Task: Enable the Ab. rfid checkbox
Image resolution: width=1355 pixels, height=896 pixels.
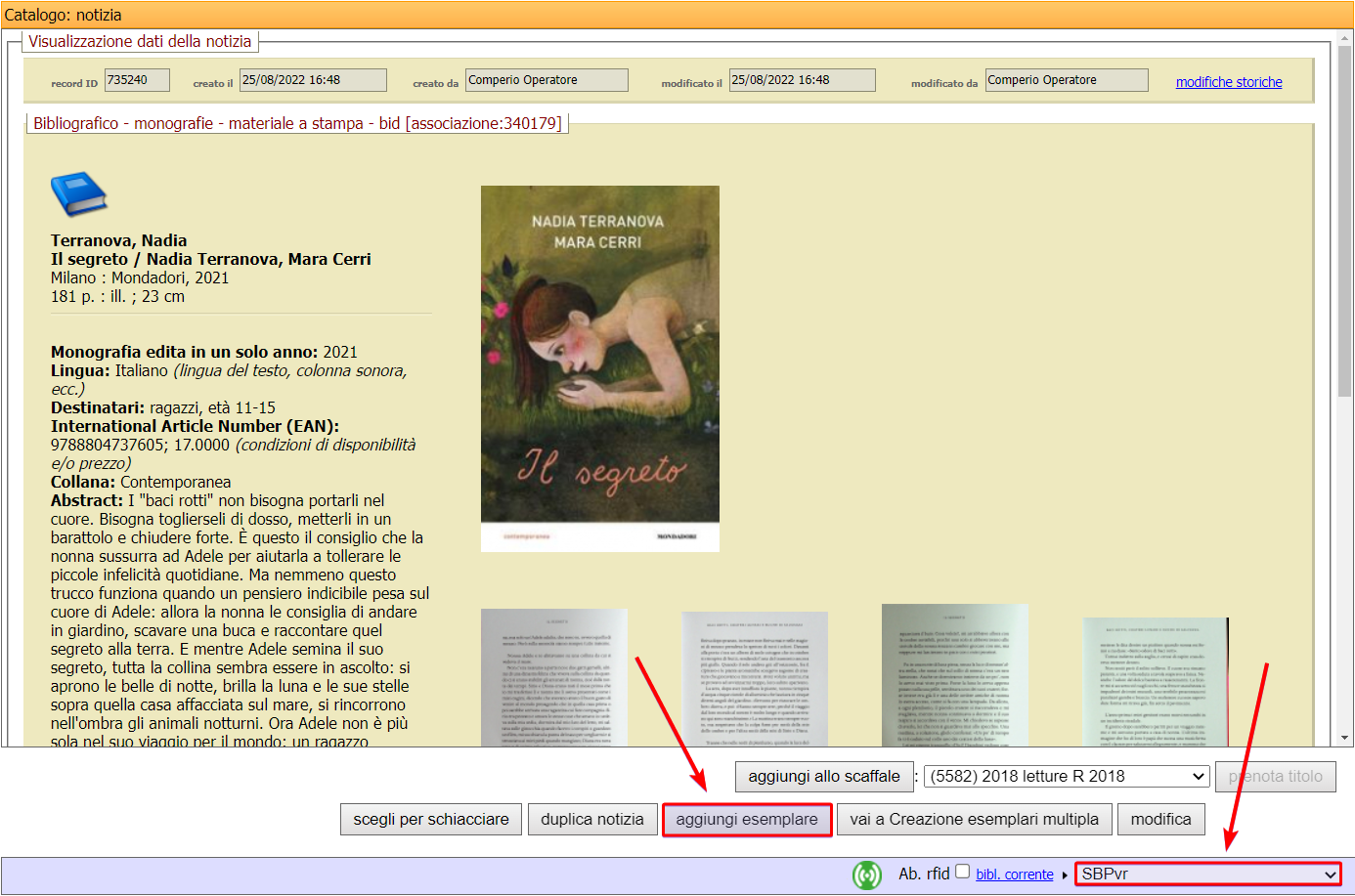Action: pyautogui.click(x=963, y=872)
